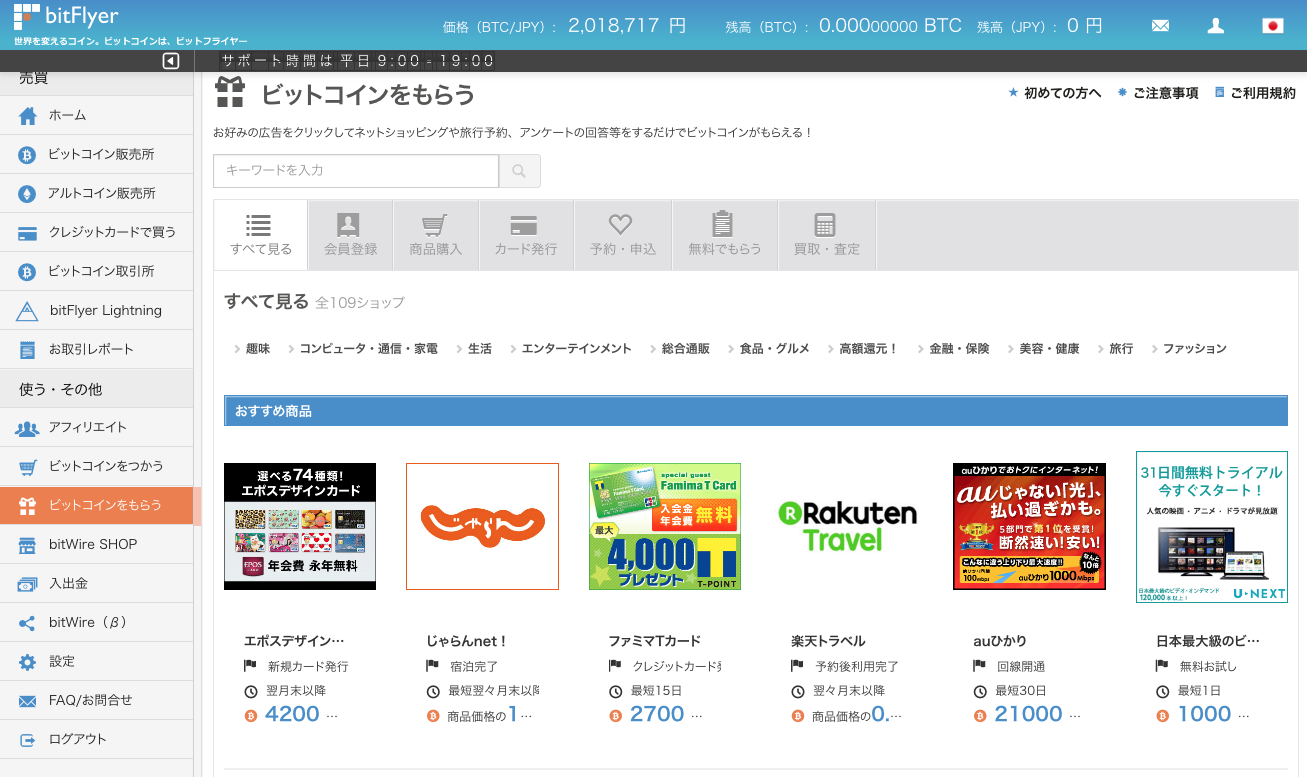This screenshot has width=1307, height=777.
Task: Click the wallet icon beside 入出金
Action: pyautogui.click(x=28, y=584)
